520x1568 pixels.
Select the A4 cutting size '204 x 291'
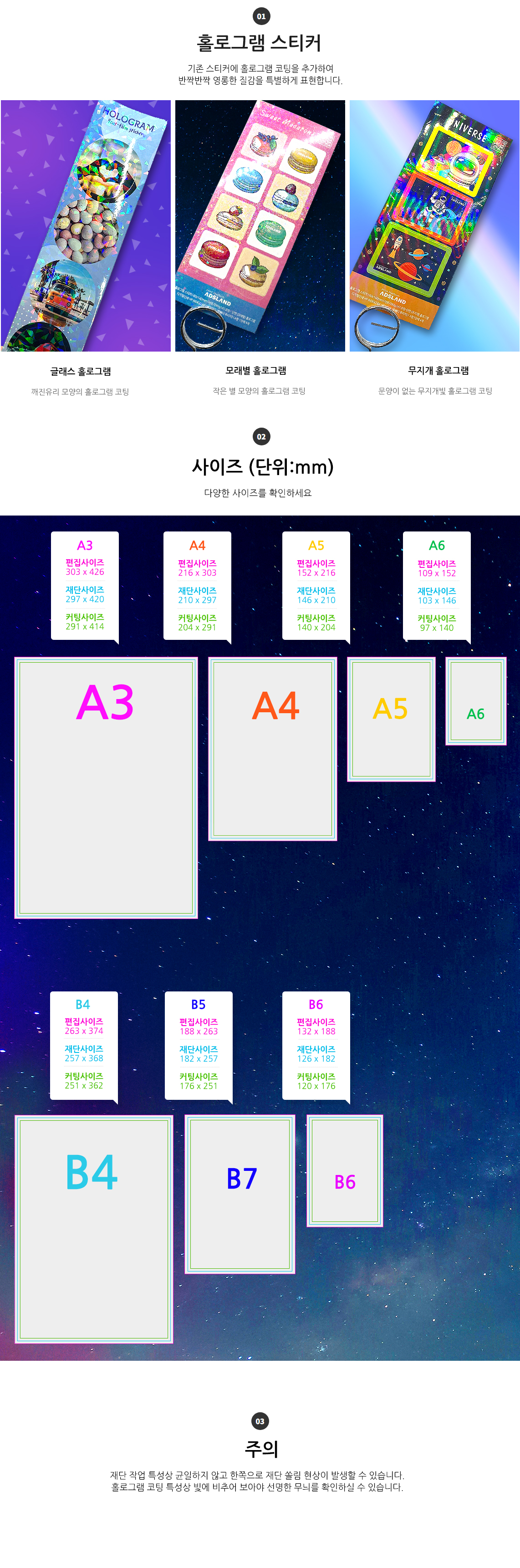point(197,628)
